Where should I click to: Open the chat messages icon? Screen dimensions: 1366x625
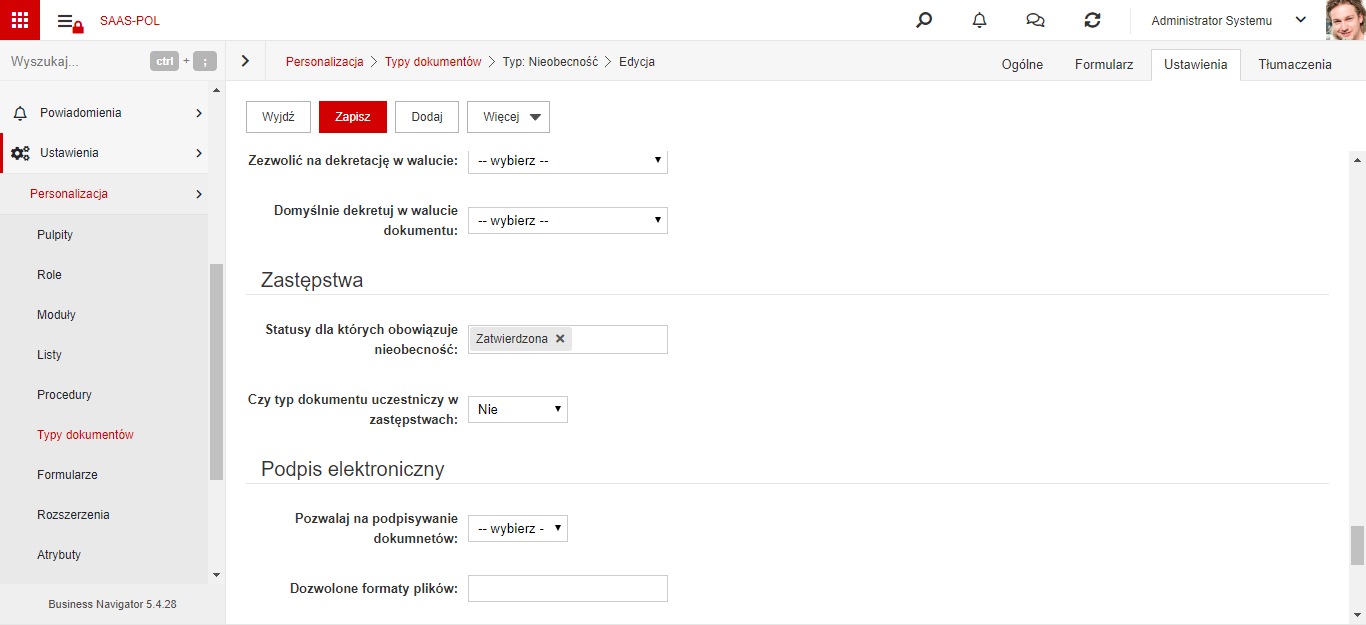tap(1035, 20)
